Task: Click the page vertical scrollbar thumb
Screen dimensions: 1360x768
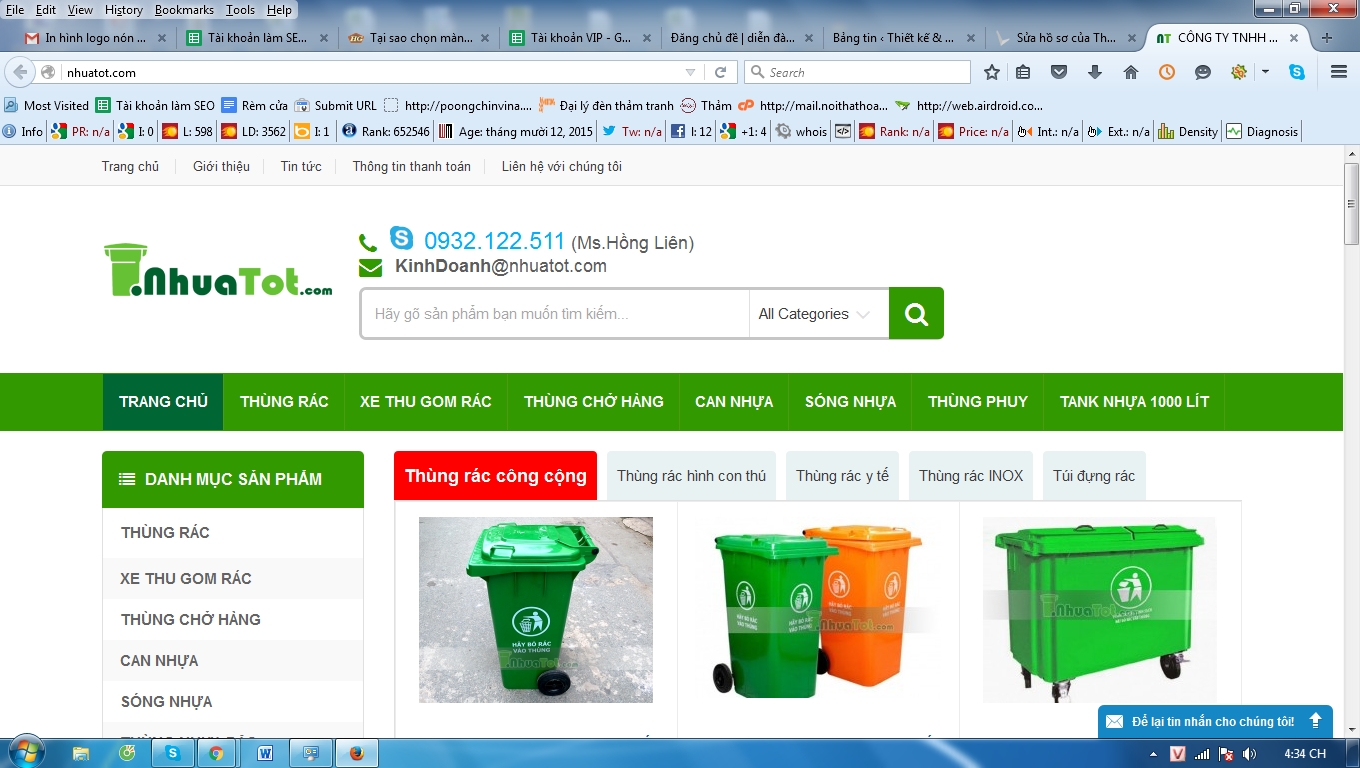Action: coord(1351,203)
